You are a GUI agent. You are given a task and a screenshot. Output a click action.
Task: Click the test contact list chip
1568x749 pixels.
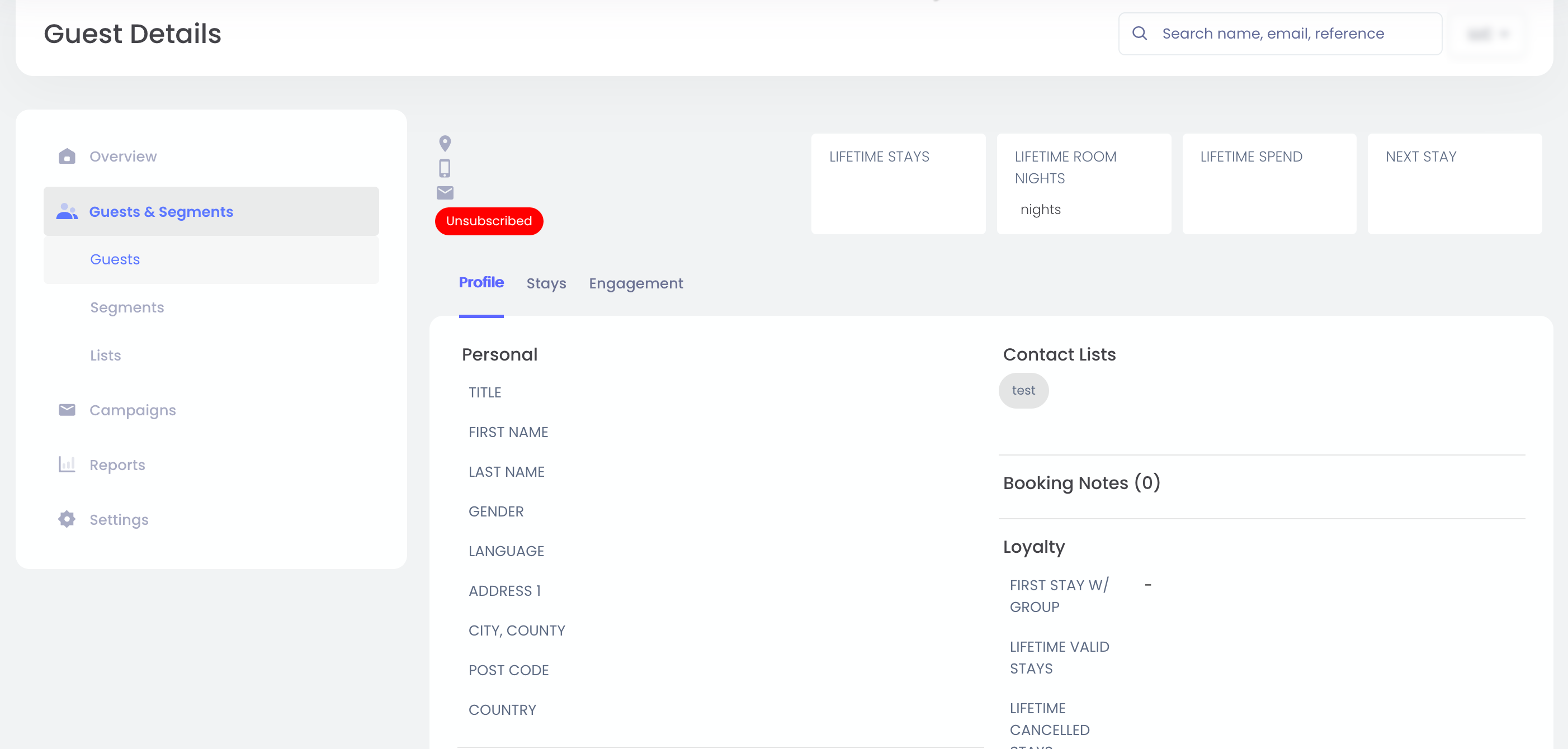coord(1023,391)
